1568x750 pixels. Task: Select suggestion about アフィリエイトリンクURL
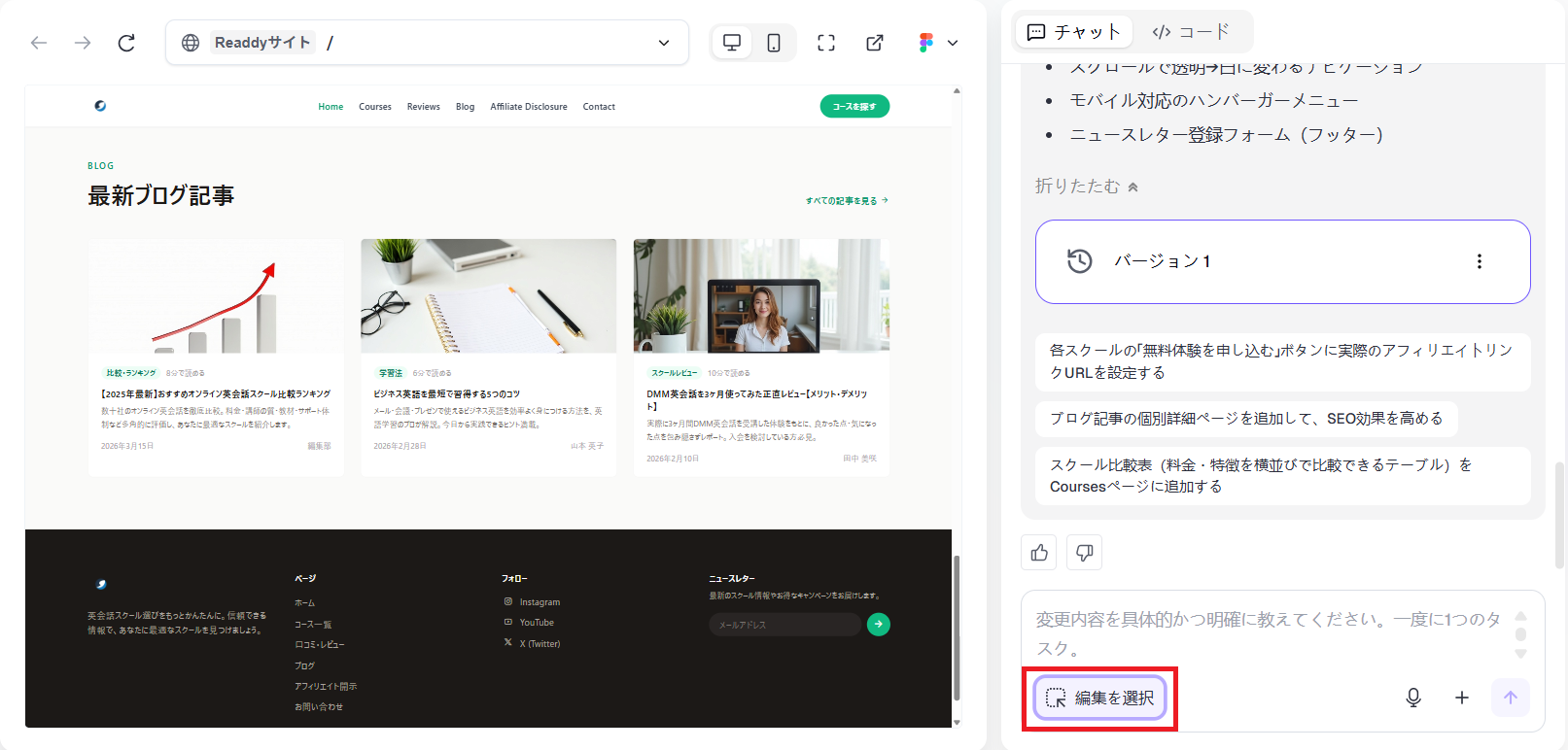pos(1283,361)
